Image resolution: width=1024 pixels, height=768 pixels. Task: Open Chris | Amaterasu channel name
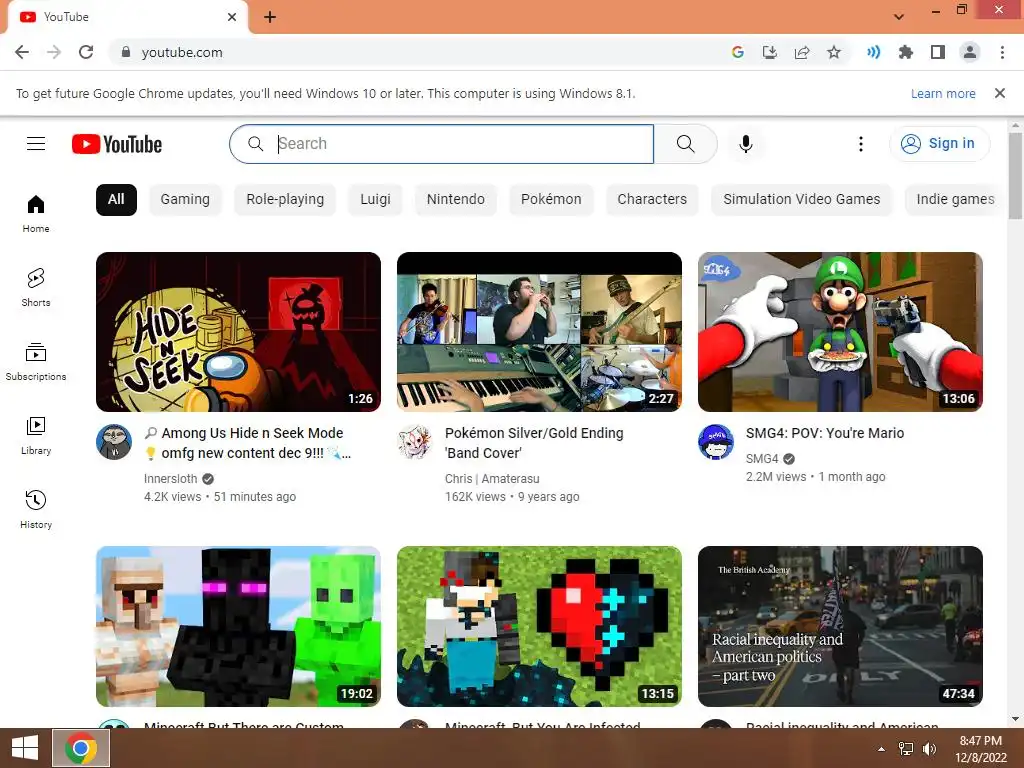pyautogui.click(x=492, y=479)
